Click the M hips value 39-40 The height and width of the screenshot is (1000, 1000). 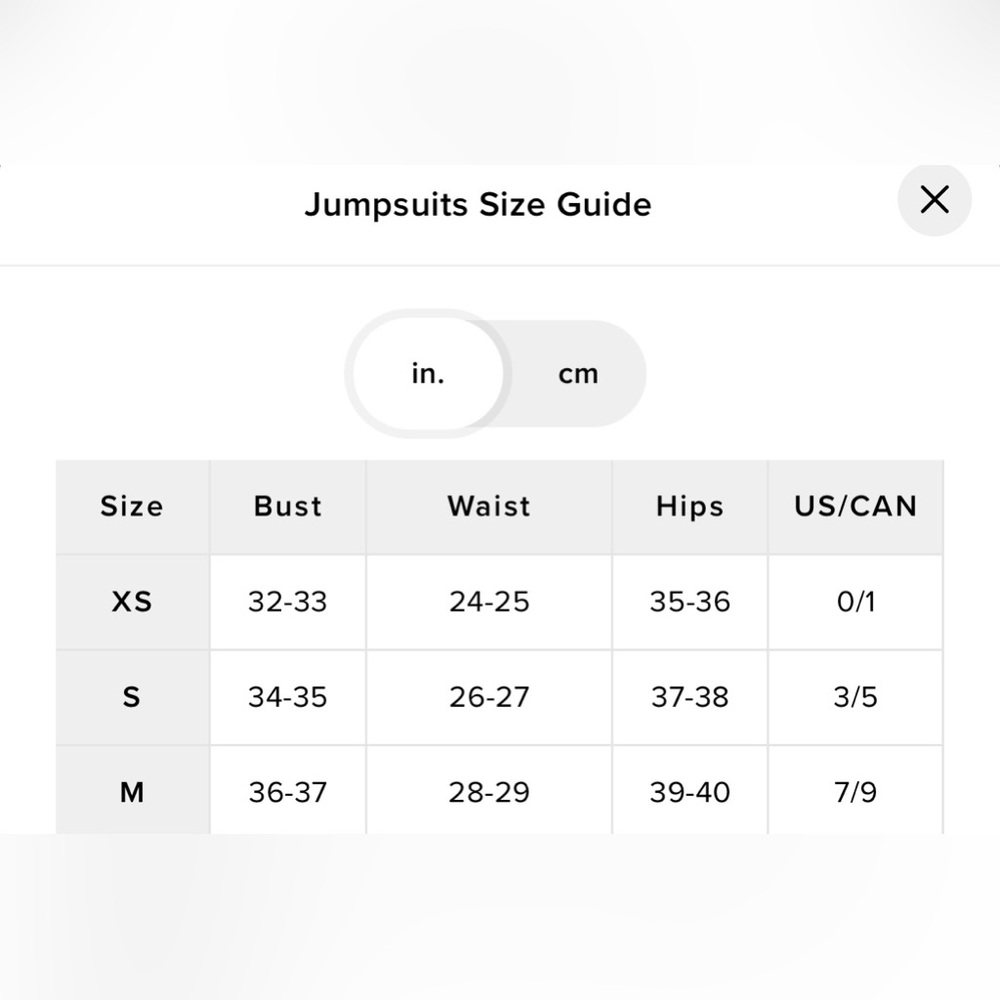pyautogui.click(x=690, y=793)
